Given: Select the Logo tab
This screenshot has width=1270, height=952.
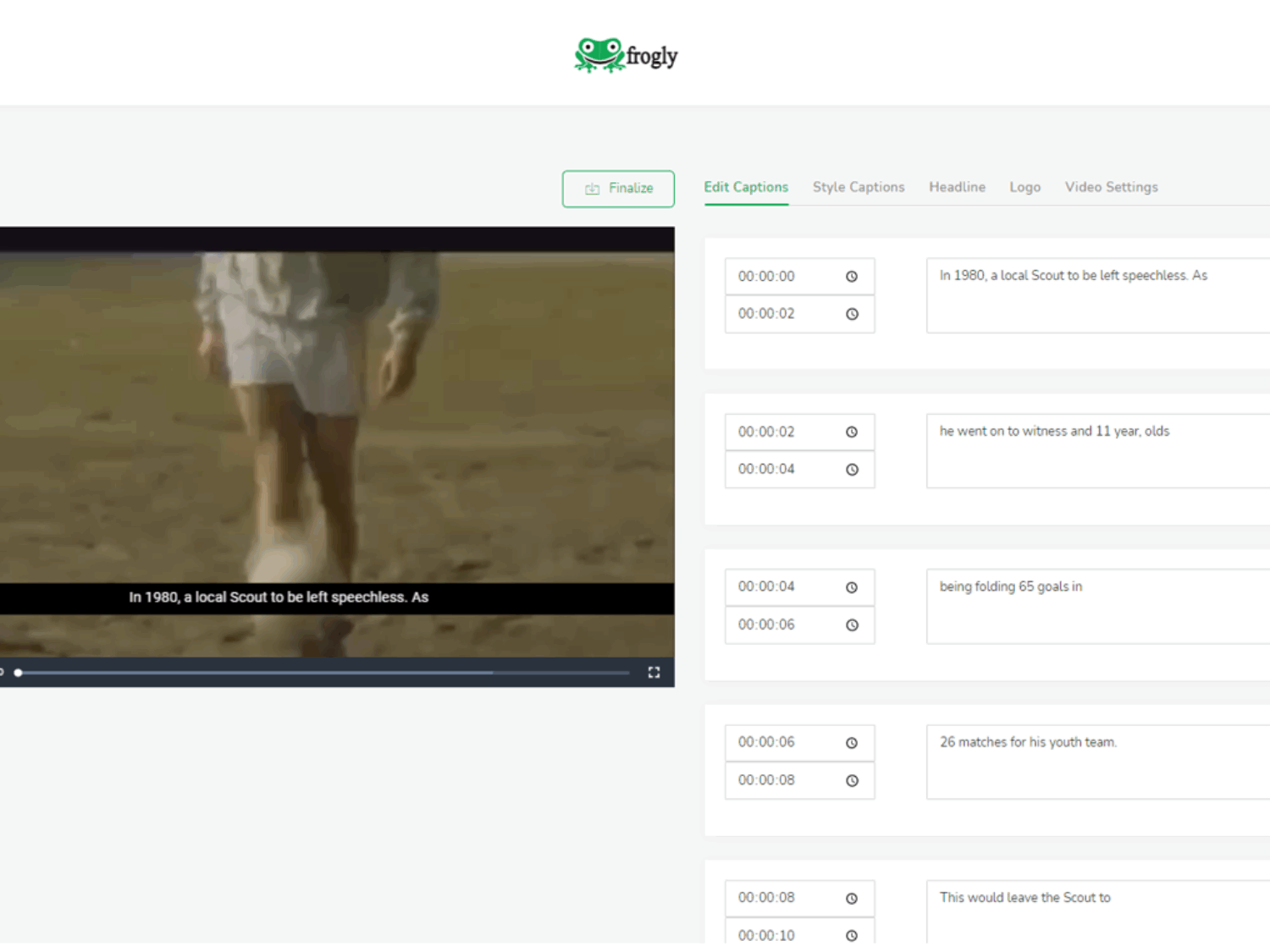Looking at the screenshot, I should [x=1024, y=187].
